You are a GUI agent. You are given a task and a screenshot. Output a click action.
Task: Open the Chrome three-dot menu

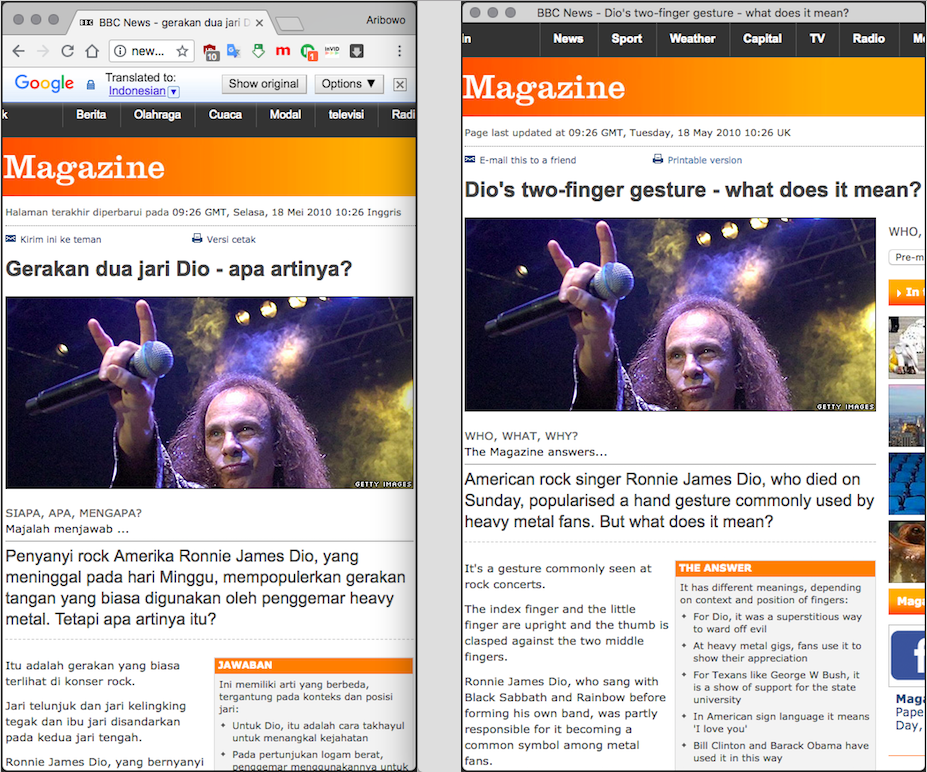pyautogui.click(x=400, y=51)
